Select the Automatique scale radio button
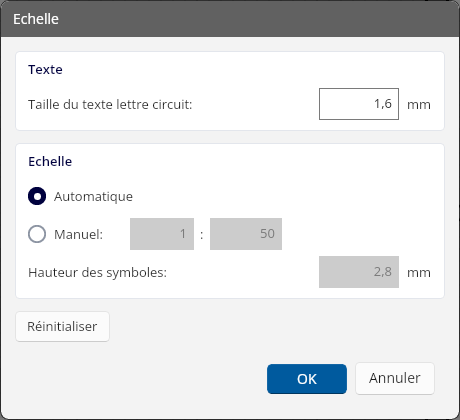The height and width of the screenshot is (420, 460). point(37,196)
